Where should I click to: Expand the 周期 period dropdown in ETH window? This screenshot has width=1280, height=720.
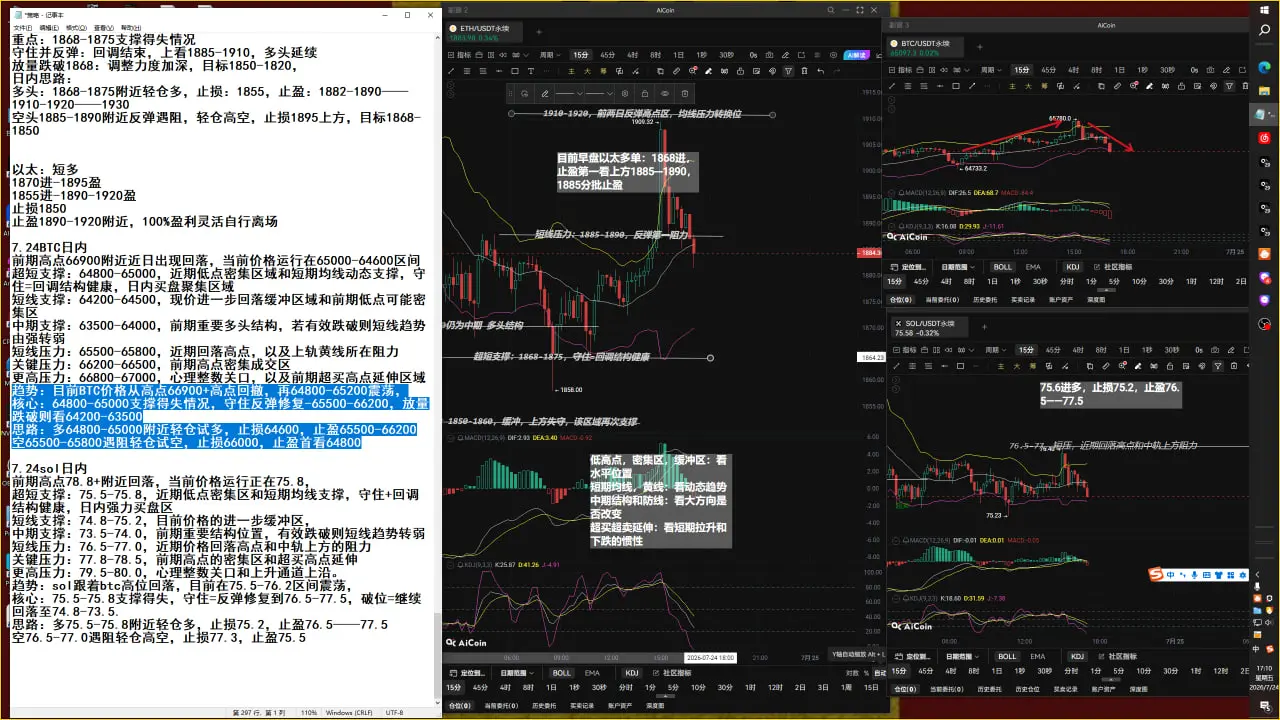(550, 55)
